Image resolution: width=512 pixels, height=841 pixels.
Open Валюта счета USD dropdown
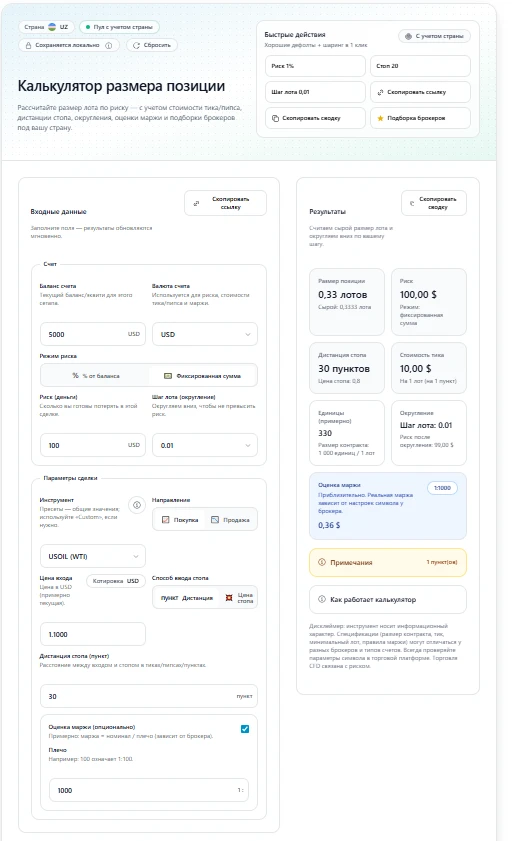pos(205,334)
